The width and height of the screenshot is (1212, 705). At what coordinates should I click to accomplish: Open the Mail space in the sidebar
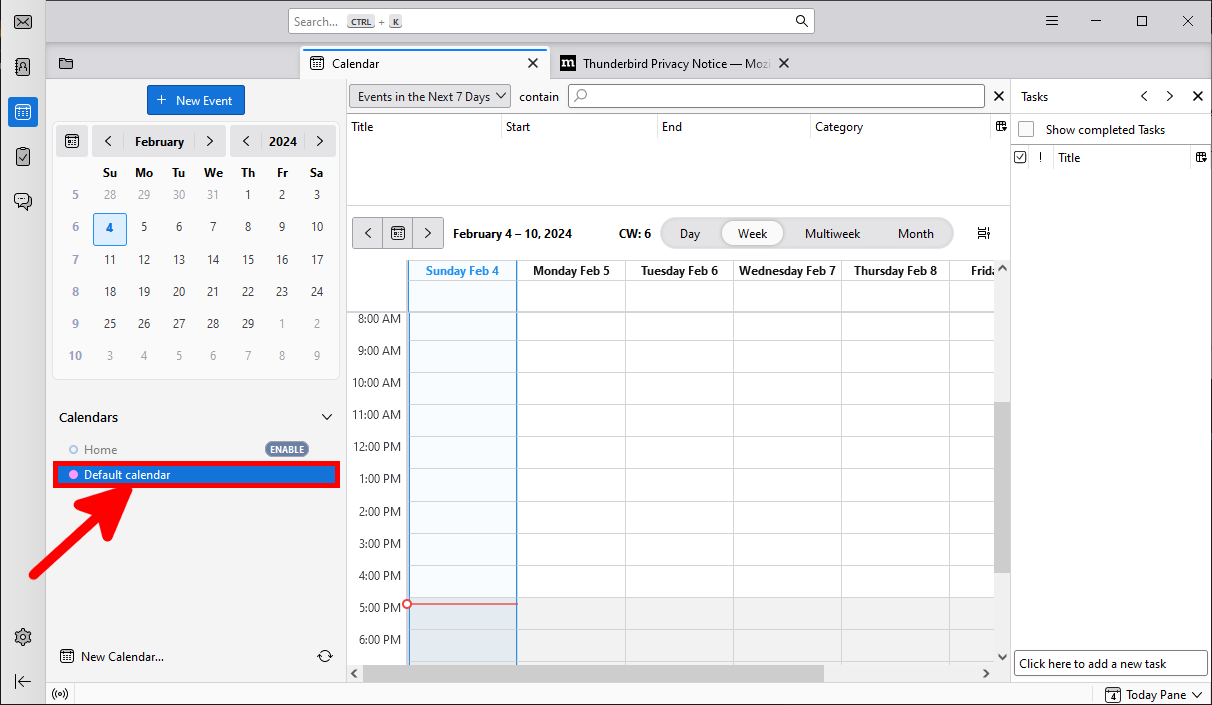coord(22,21)
